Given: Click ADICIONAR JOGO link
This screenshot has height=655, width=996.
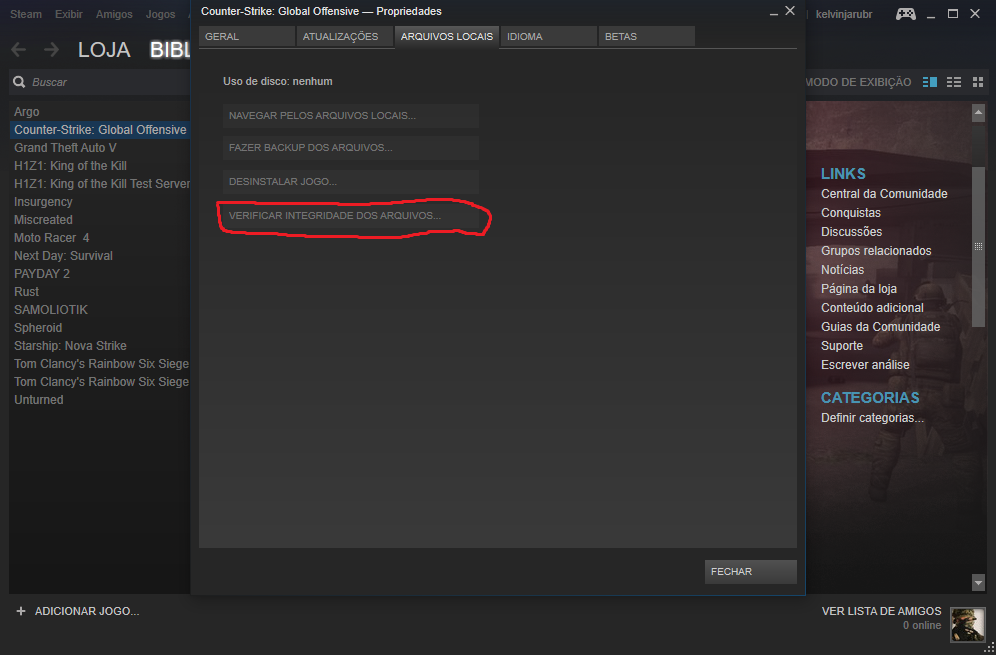Looking at the screenshot, I should tap(87, 611).
